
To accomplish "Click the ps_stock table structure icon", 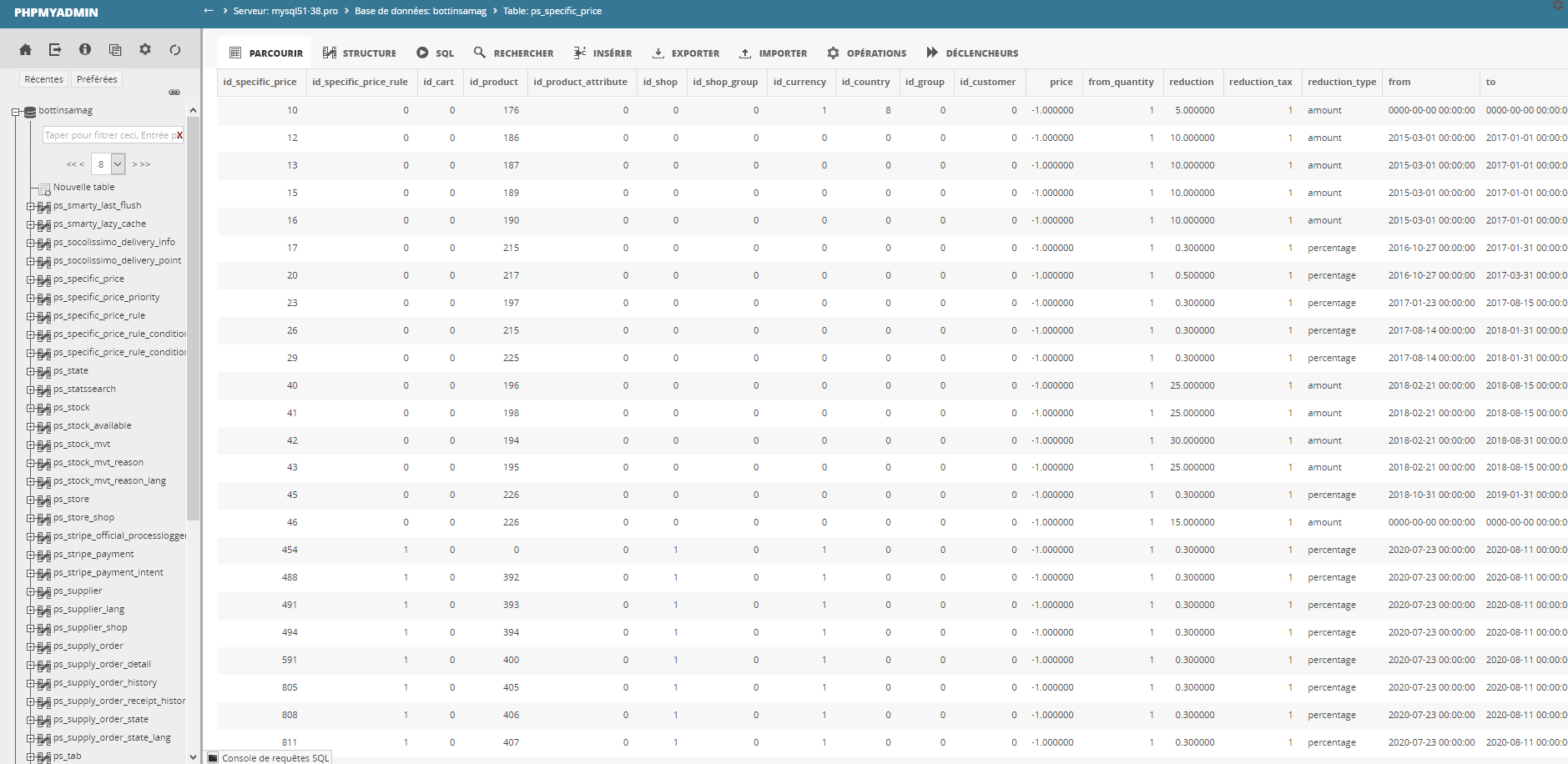I will [x=44, y=408].
